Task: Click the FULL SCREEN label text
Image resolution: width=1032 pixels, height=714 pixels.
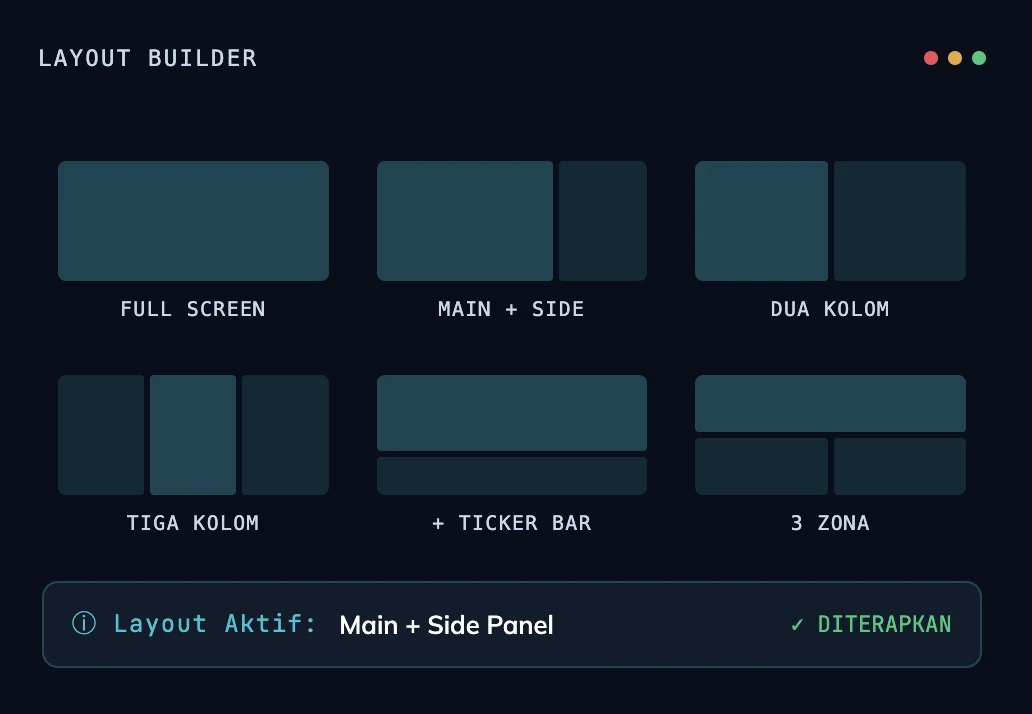Action: [193, 309]
